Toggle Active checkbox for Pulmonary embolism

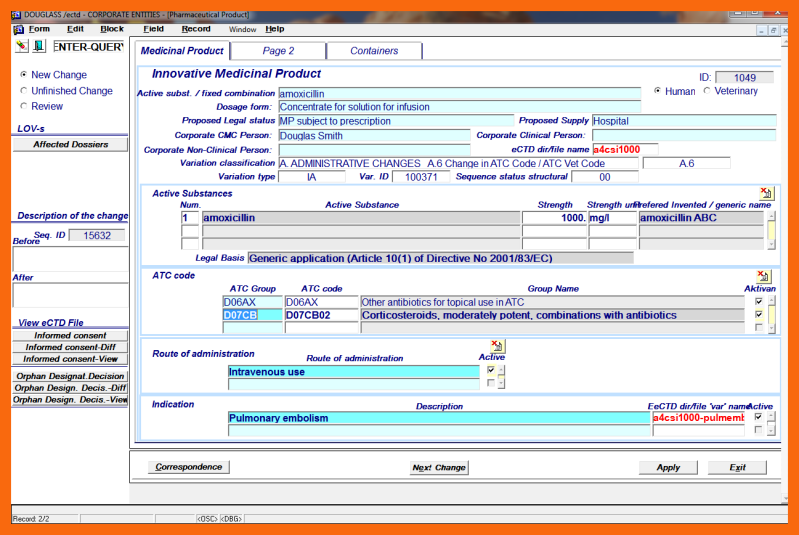point(759,417)
